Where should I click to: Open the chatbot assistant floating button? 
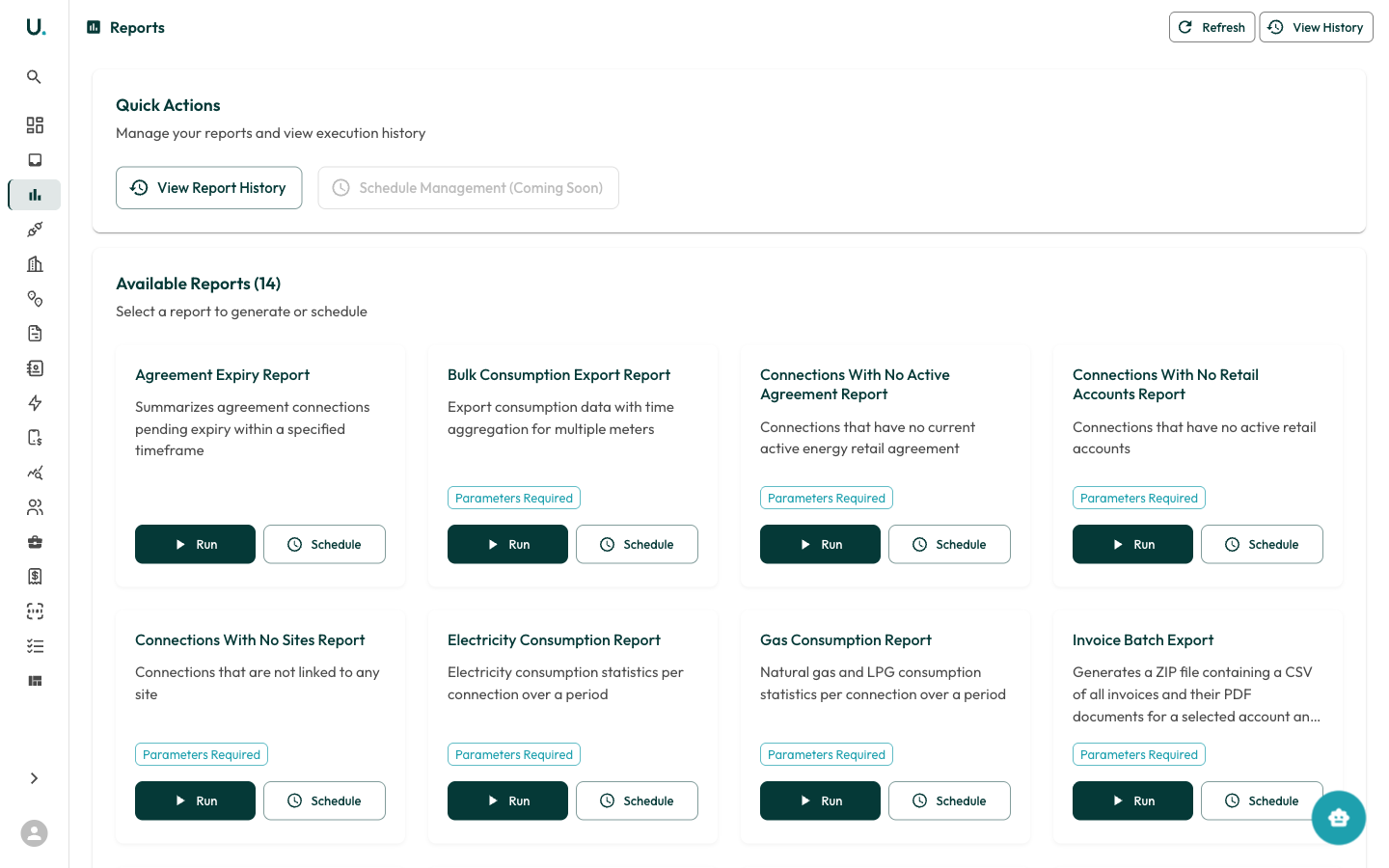[x=1339, y=818]
